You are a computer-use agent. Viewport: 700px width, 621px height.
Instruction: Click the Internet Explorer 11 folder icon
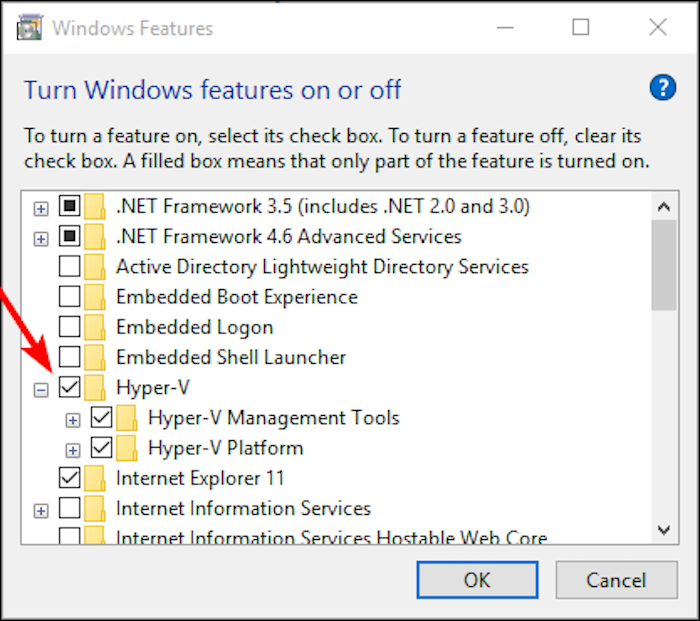pyautogui.click(x=95, y=478)
